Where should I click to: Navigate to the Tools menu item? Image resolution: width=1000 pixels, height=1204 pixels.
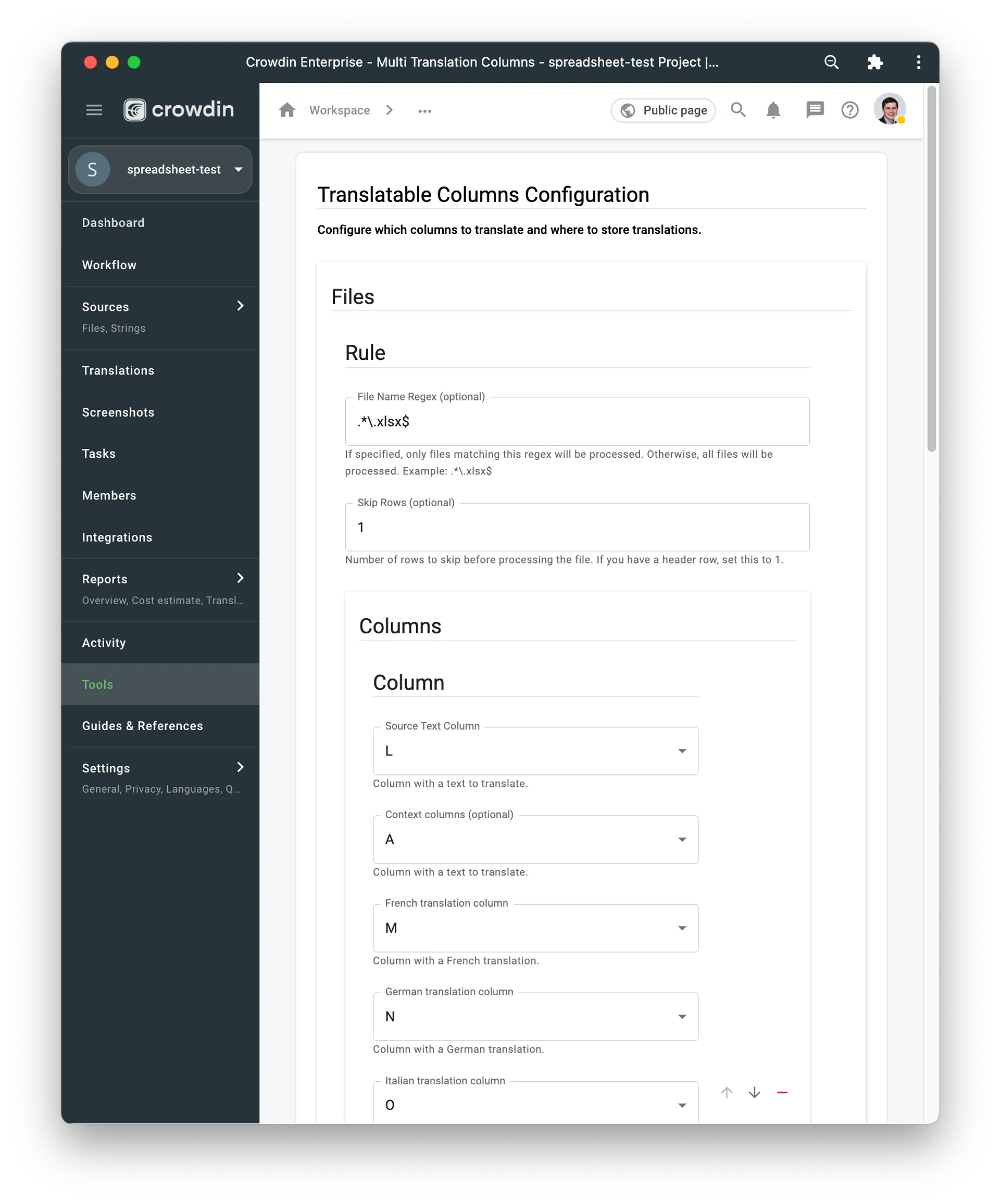pos(97,684)
